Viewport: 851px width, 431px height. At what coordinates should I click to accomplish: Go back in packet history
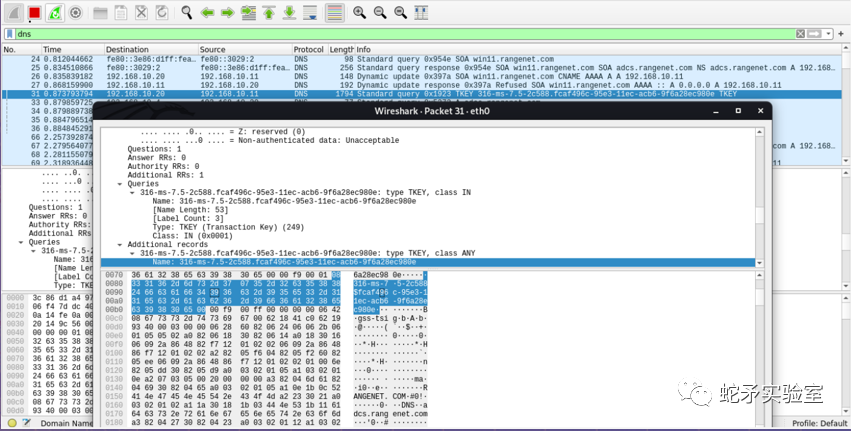pos(207,12)
